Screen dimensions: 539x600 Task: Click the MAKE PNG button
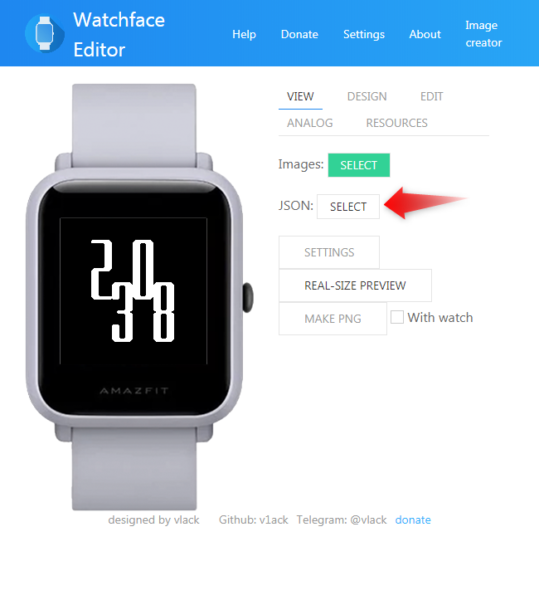coord(333,318)
